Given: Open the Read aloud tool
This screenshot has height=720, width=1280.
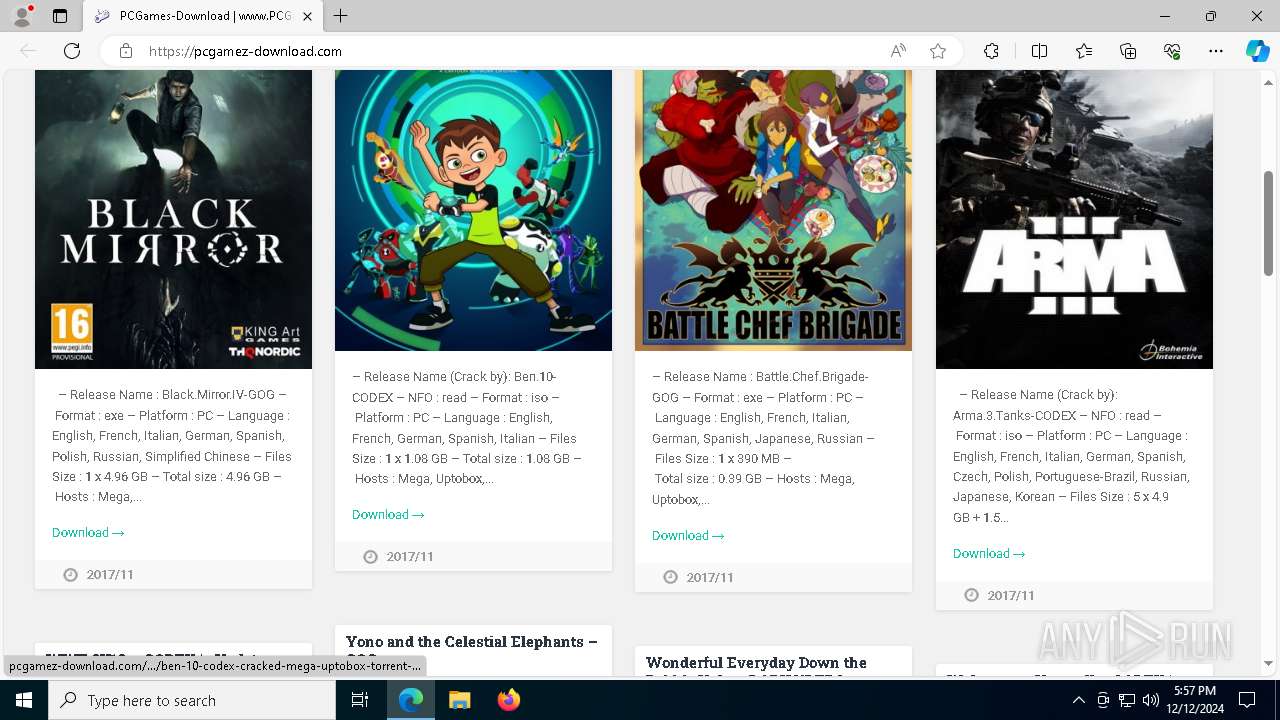Looking at the screenshot, I should [x=898, y=51].
